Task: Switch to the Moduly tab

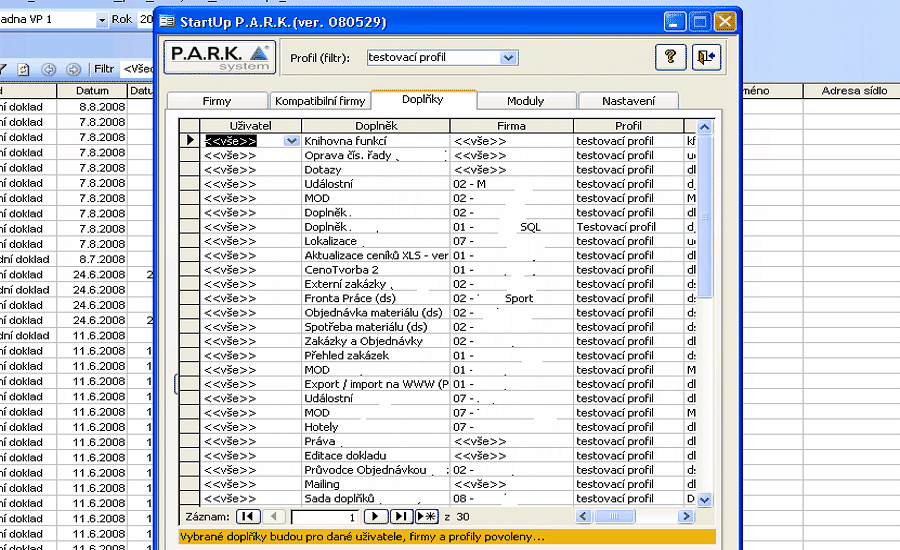Action: (526, 101)
